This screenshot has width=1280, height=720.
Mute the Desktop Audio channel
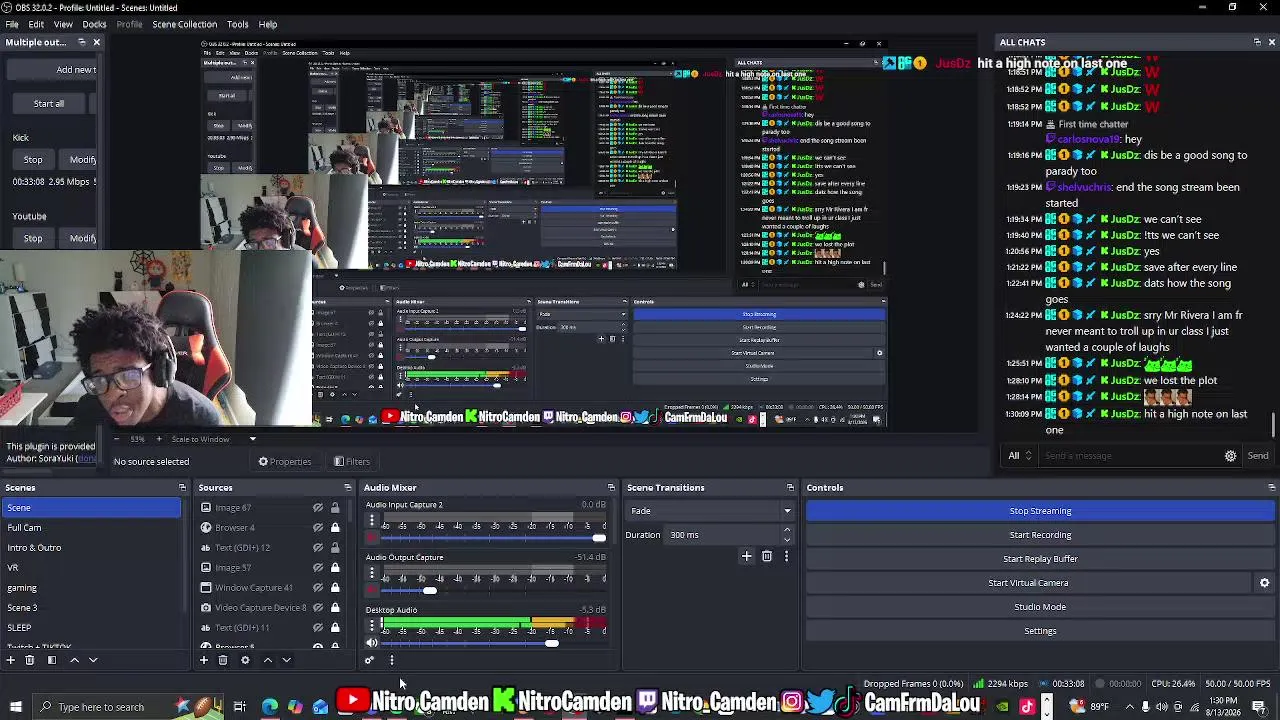pyautogui.click(x=372, y=643)
